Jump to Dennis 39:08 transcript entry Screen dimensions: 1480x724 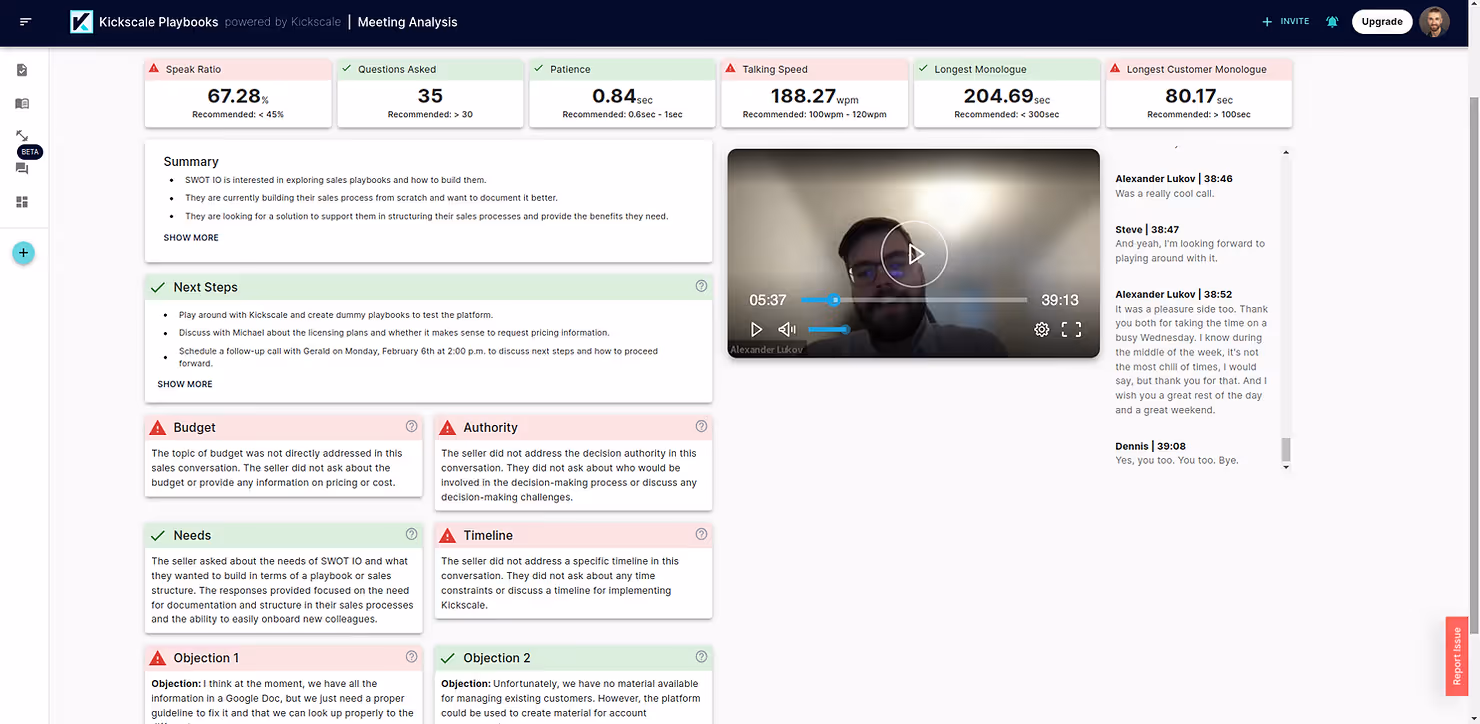(1152, 446)
